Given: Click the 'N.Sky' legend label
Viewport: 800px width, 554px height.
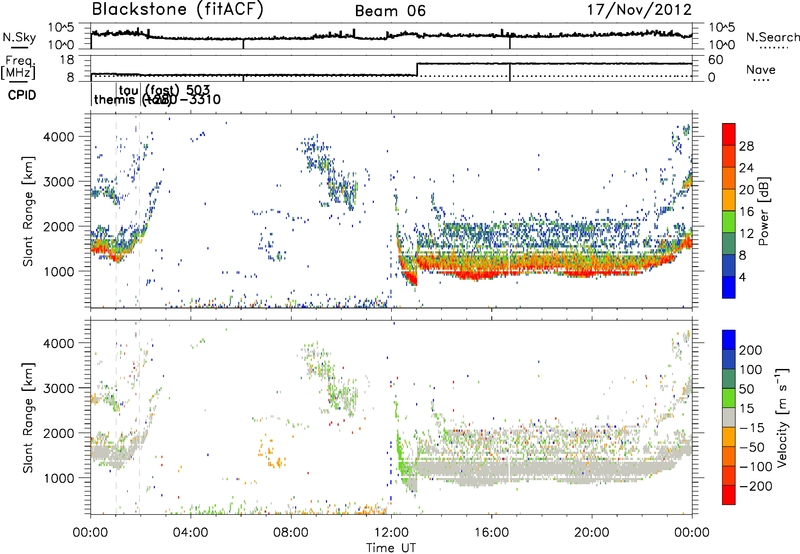Looking at the screenshot, I should (19, 37).
